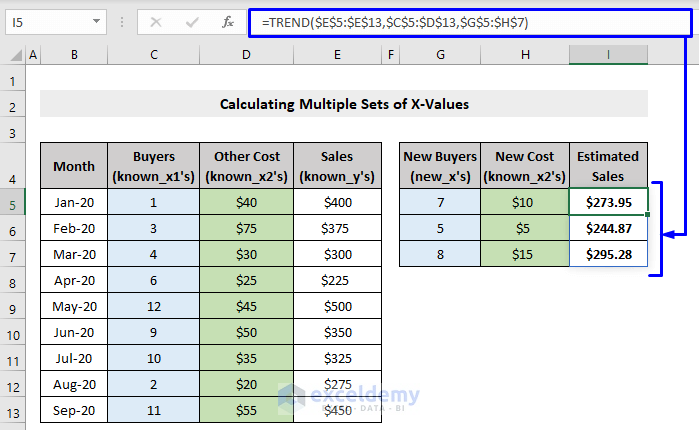The image size is (699, 430).
Task: Open the Name Box dropdown arrow
Action: [x=96, y=22]
